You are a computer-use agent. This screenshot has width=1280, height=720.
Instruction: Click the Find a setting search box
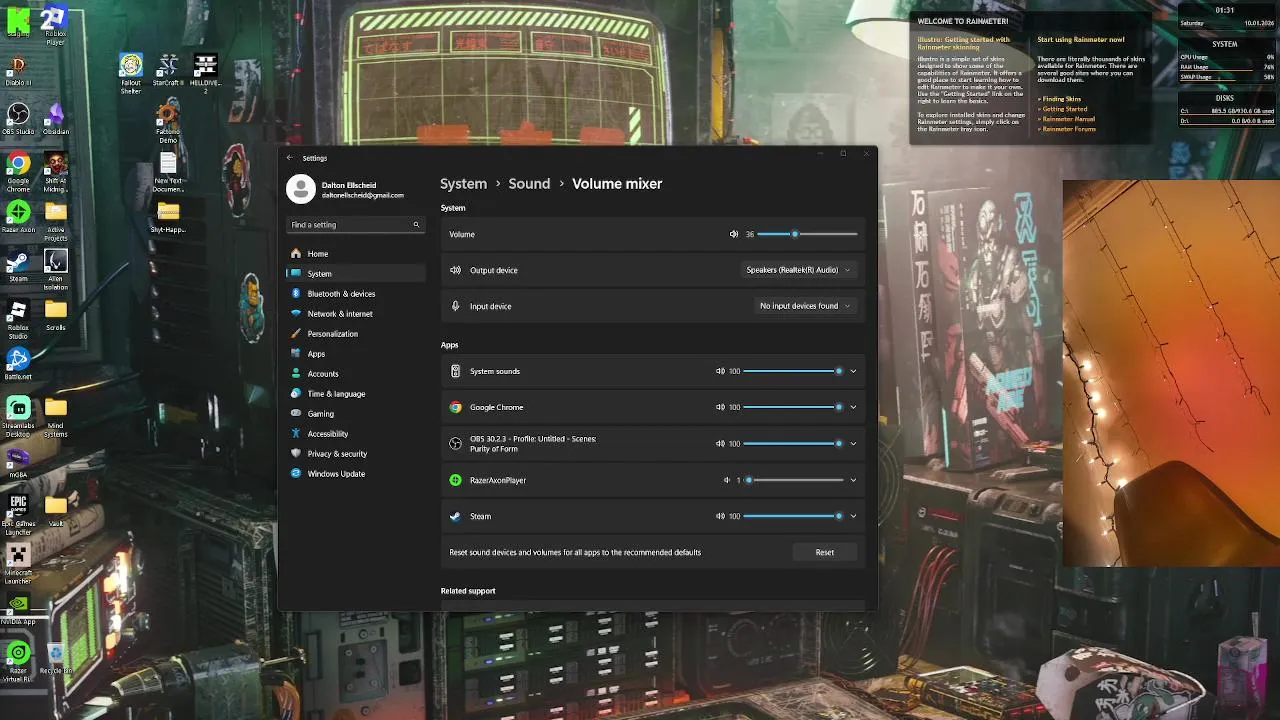pos(355,225)
